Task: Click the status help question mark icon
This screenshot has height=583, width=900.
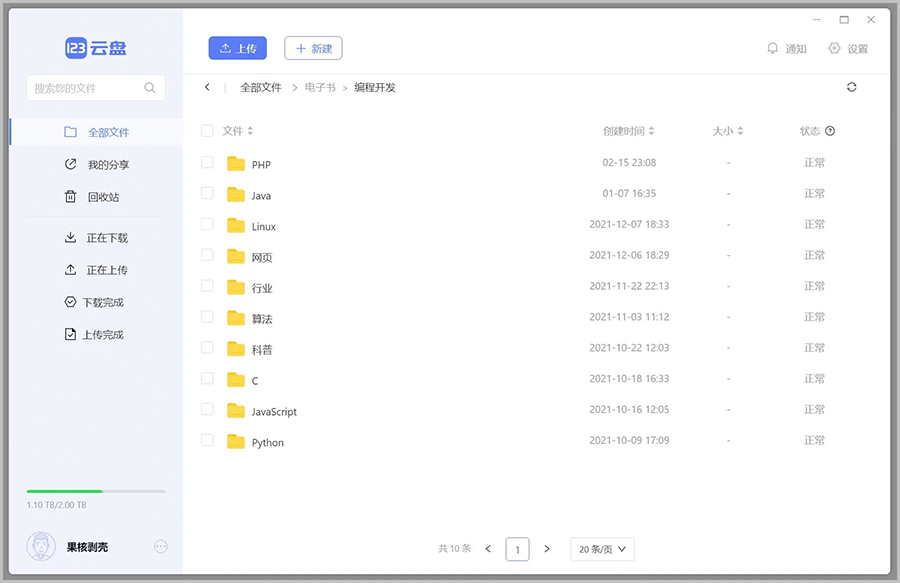Action: tap(830, 131)
